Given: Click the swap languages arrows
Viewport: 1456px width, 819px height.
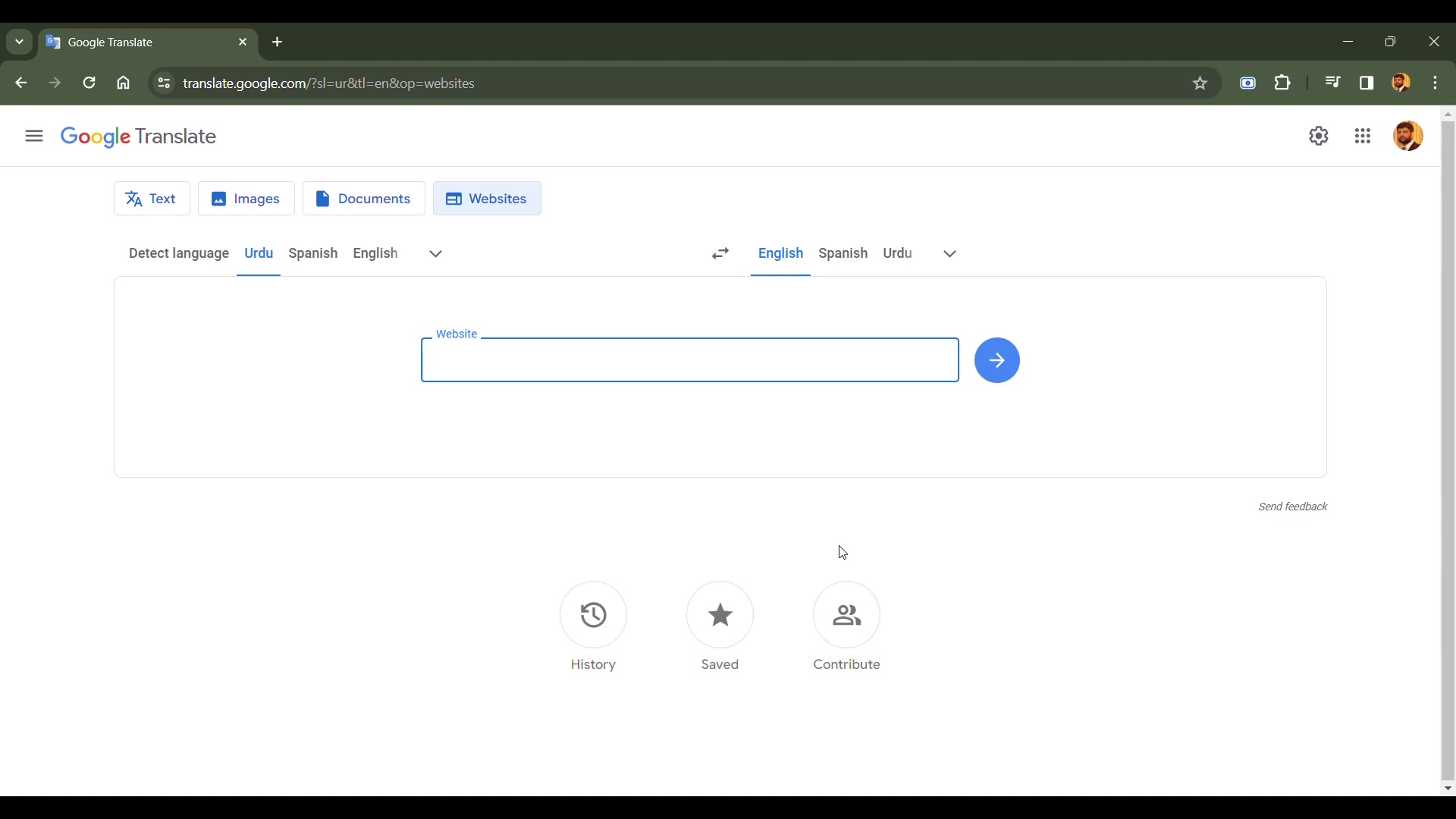Looking at the screenshot, I should (720, 253).
